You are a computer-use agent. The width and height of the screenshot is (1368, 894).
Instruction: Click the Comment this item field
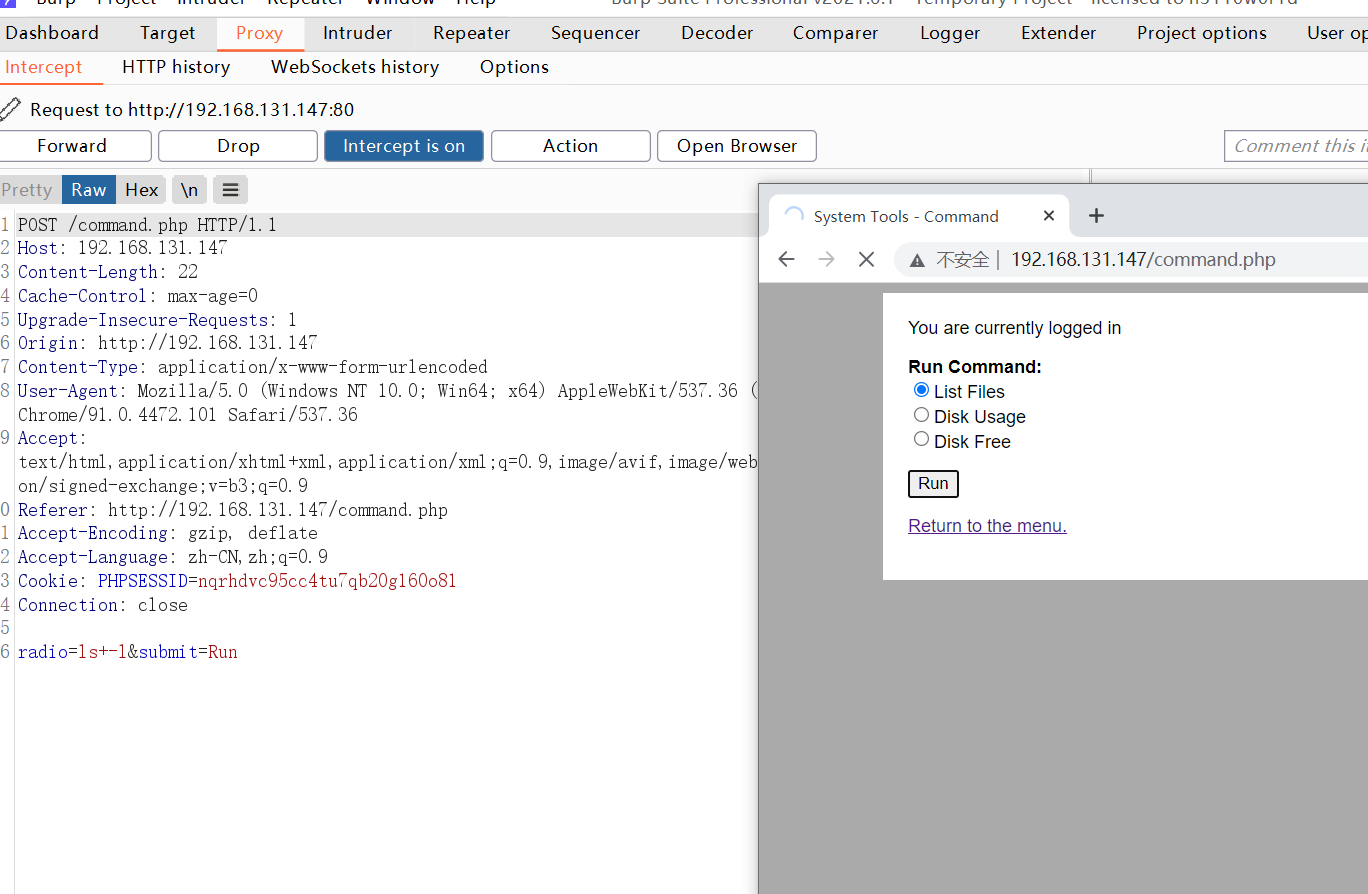pos(1296,146)
